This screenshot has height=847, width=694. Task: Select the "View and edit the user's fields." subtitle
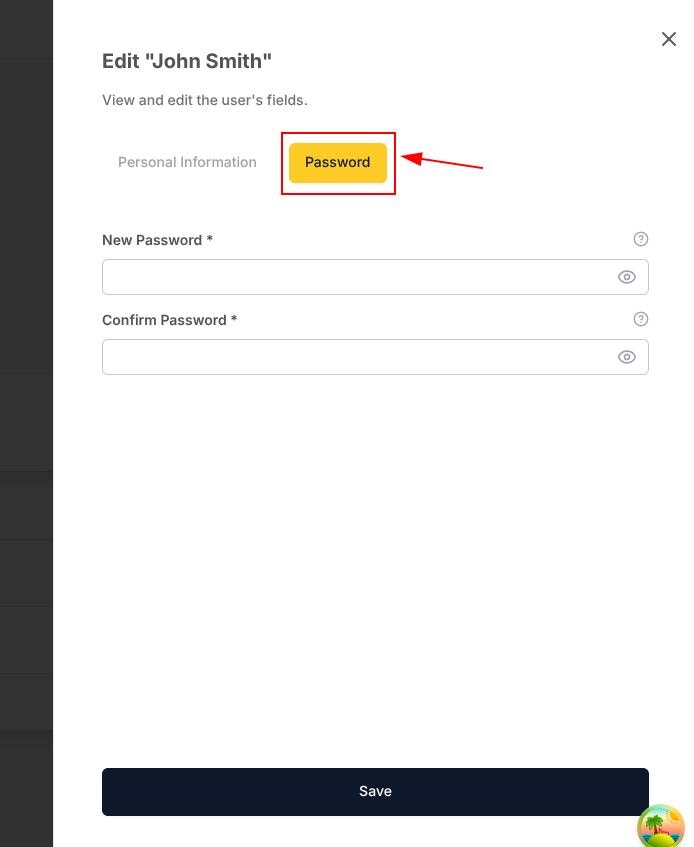pos(205,100)
